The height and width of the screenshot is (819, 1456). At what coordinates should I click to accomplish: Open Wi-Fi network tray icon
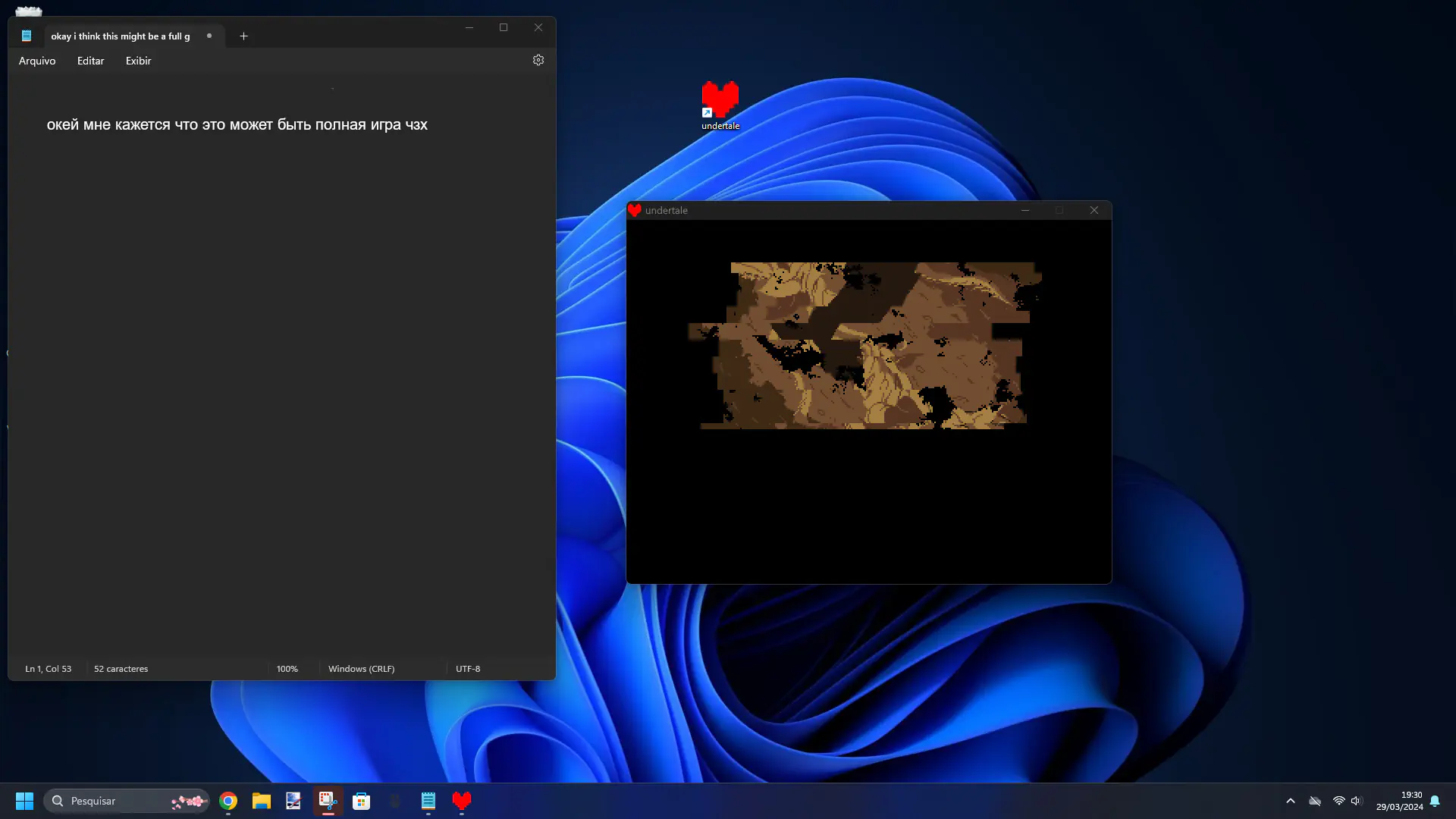pos(1338,801)
